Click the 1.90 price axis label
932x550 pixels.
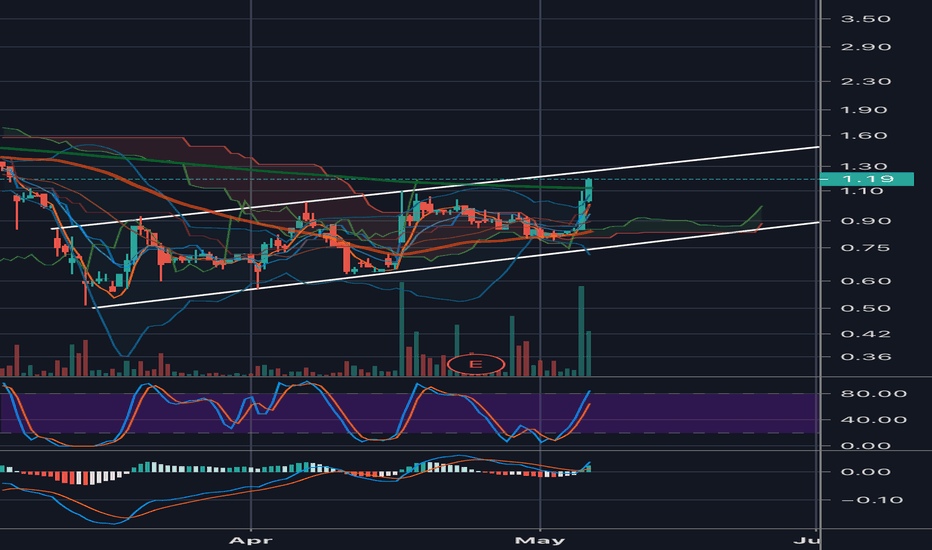click(x=866, y=110)
